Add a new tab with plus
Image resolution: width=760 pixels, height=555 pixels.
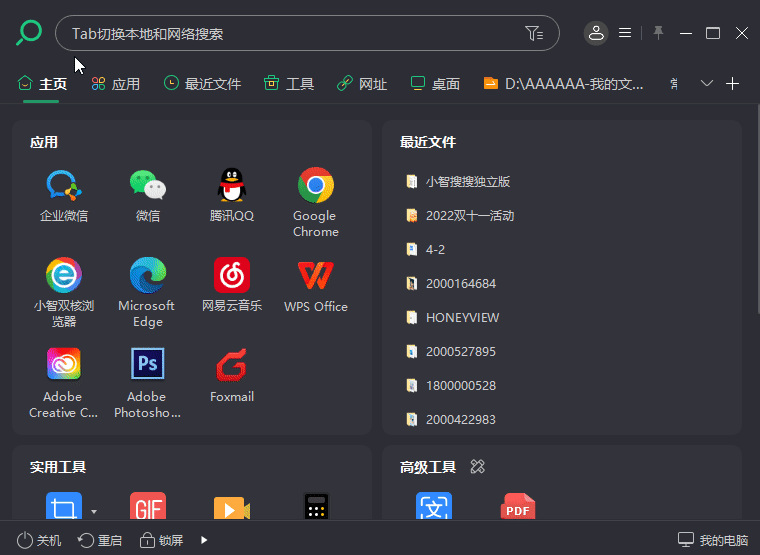pyautogui.click(x=732, y=83)
